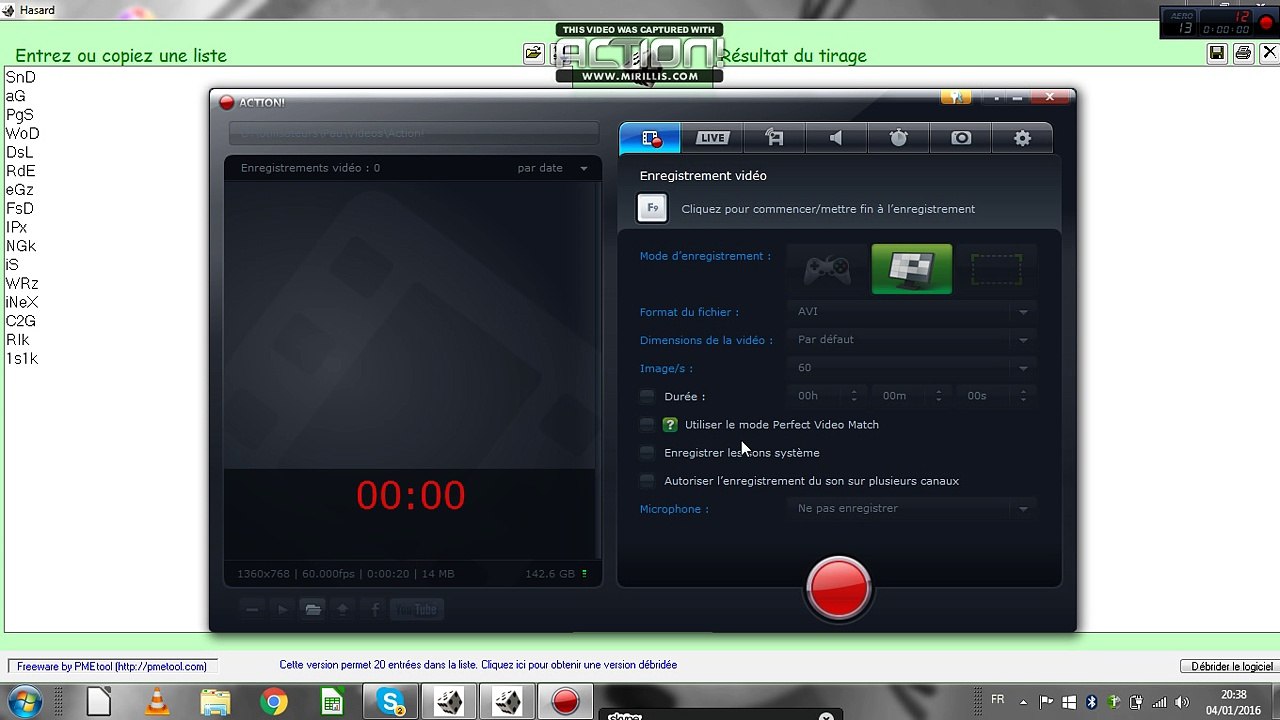Open the Format du fichier AVI dropdown
This screenshot has width=1280, height=720.
(x=912, y=312)
